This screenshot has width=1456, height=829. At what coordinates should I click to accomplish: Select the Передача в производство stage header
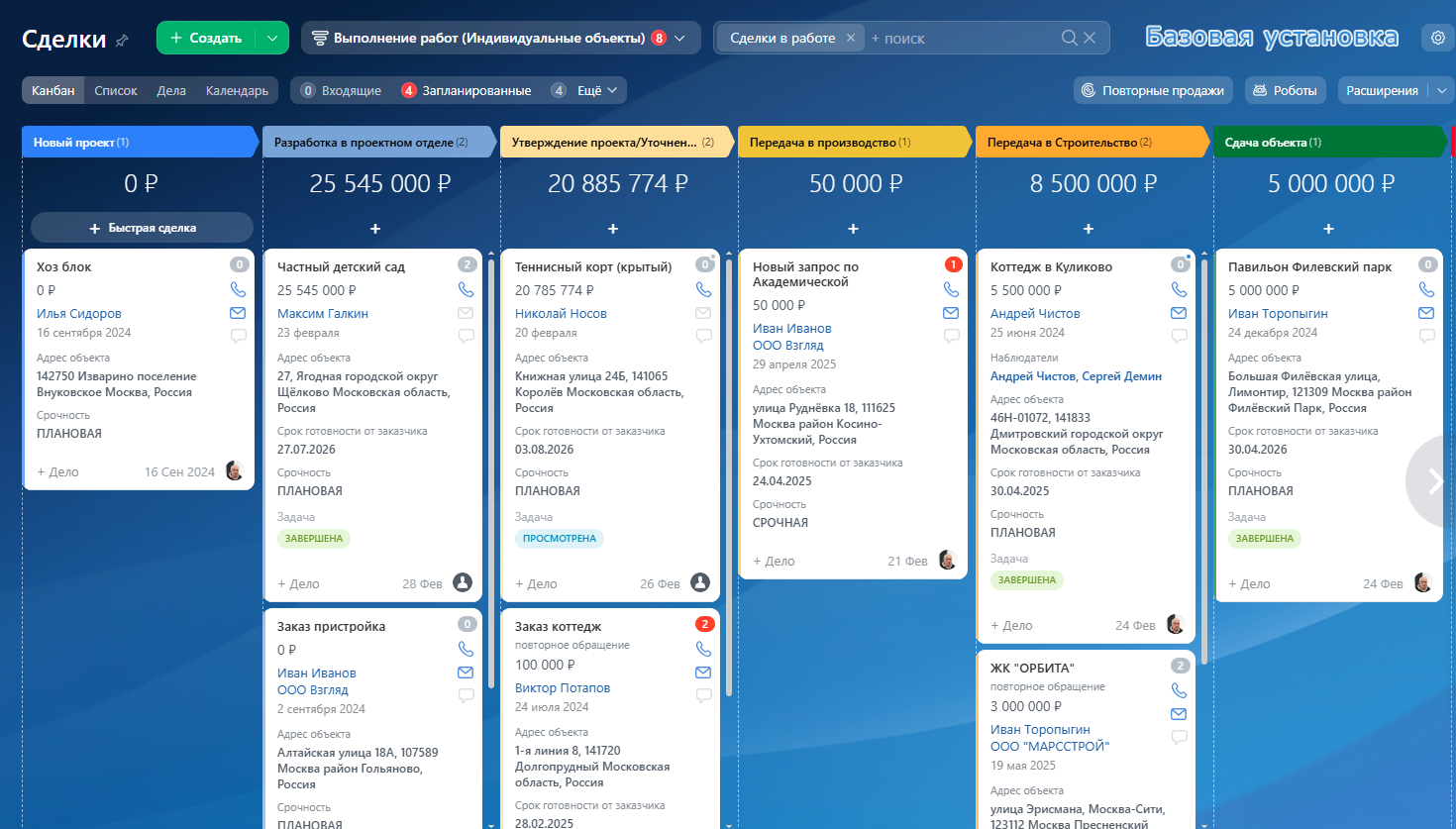853,142
